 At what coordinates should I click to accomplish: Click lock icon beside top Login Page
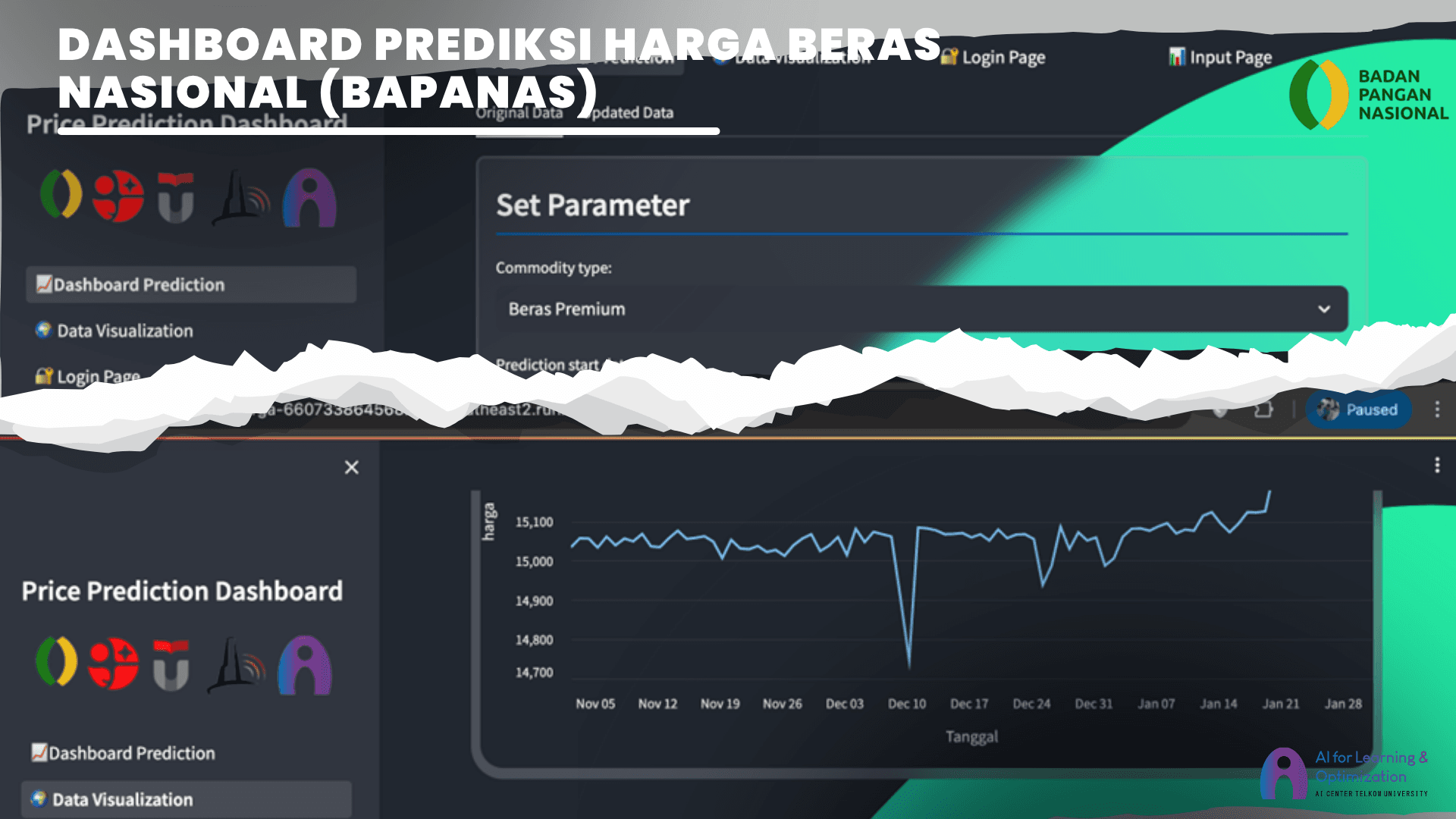949,57
